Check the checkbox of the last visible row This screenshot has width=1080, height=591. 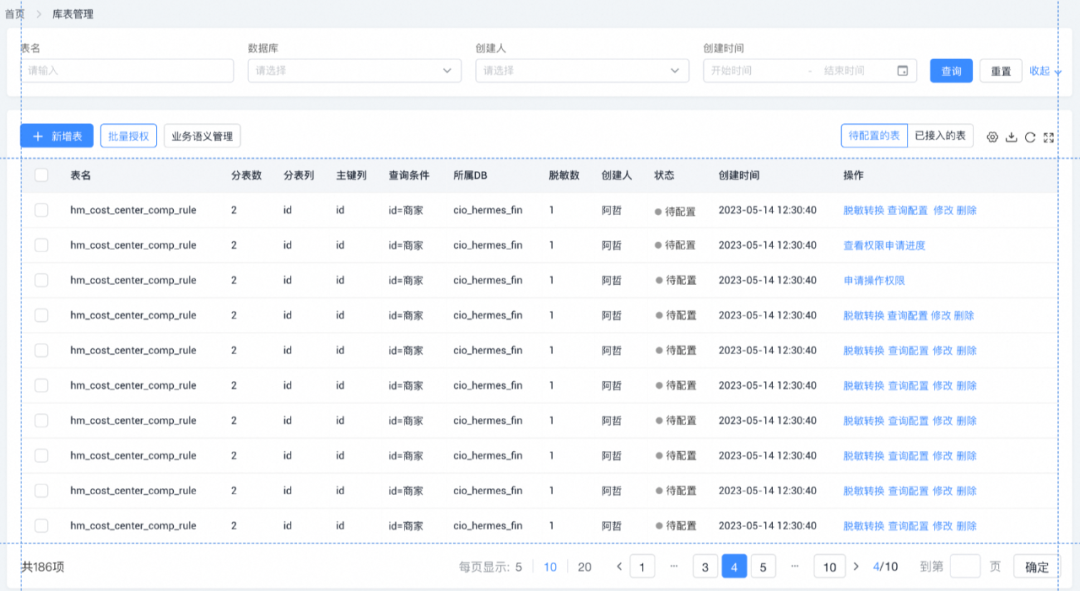(x=41, y=525)
